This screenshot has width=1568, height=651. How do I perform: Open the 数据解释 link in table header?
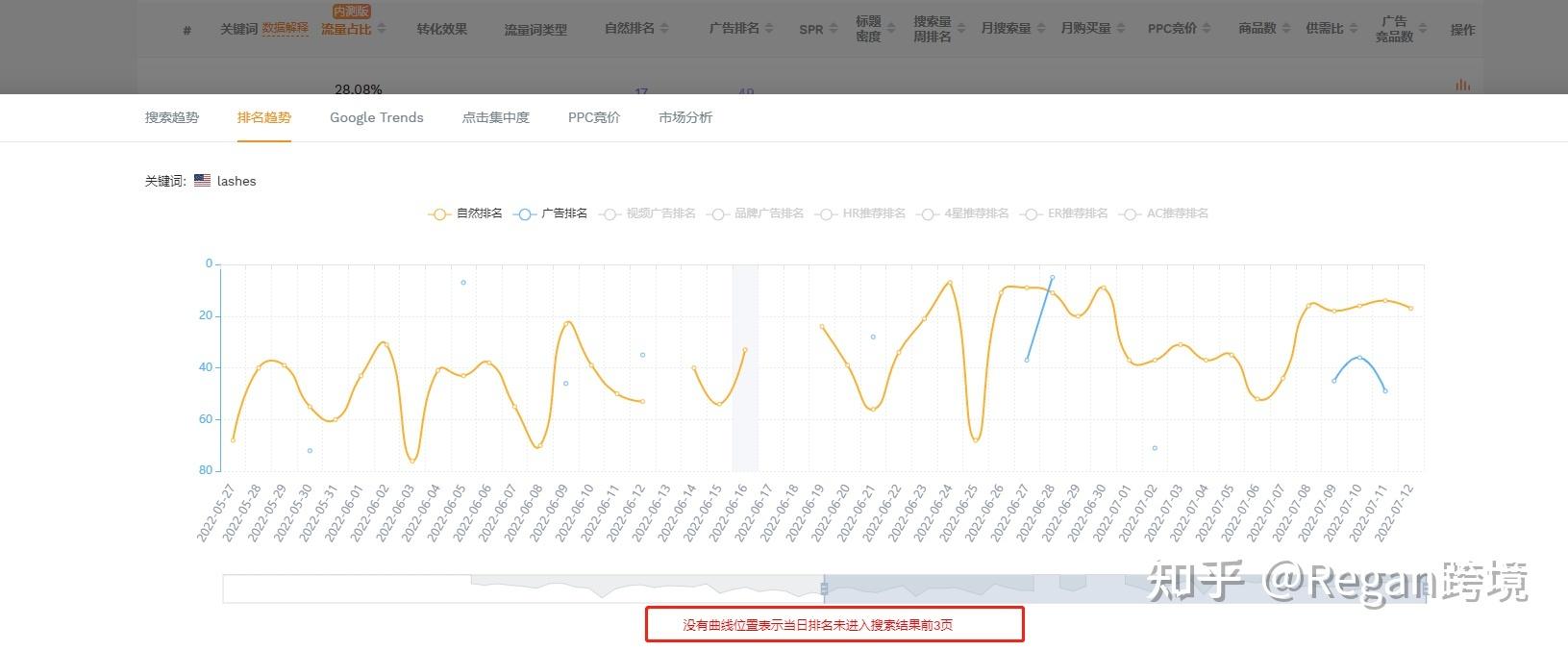tap(286, 29)
